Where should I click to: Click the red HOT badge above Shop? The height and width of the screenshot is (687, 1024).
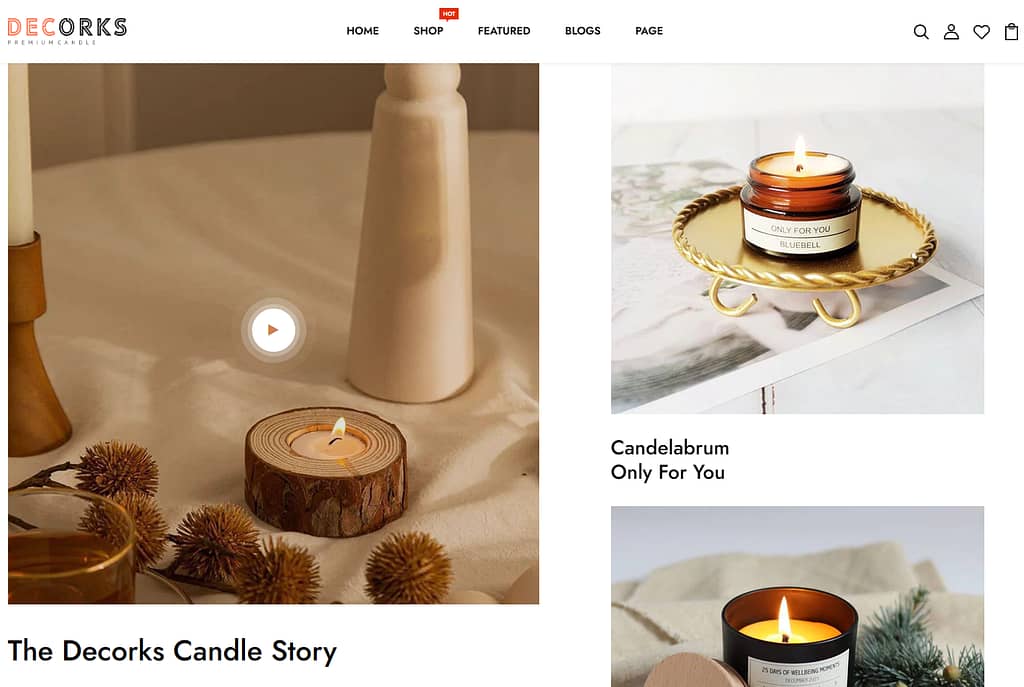449,14
